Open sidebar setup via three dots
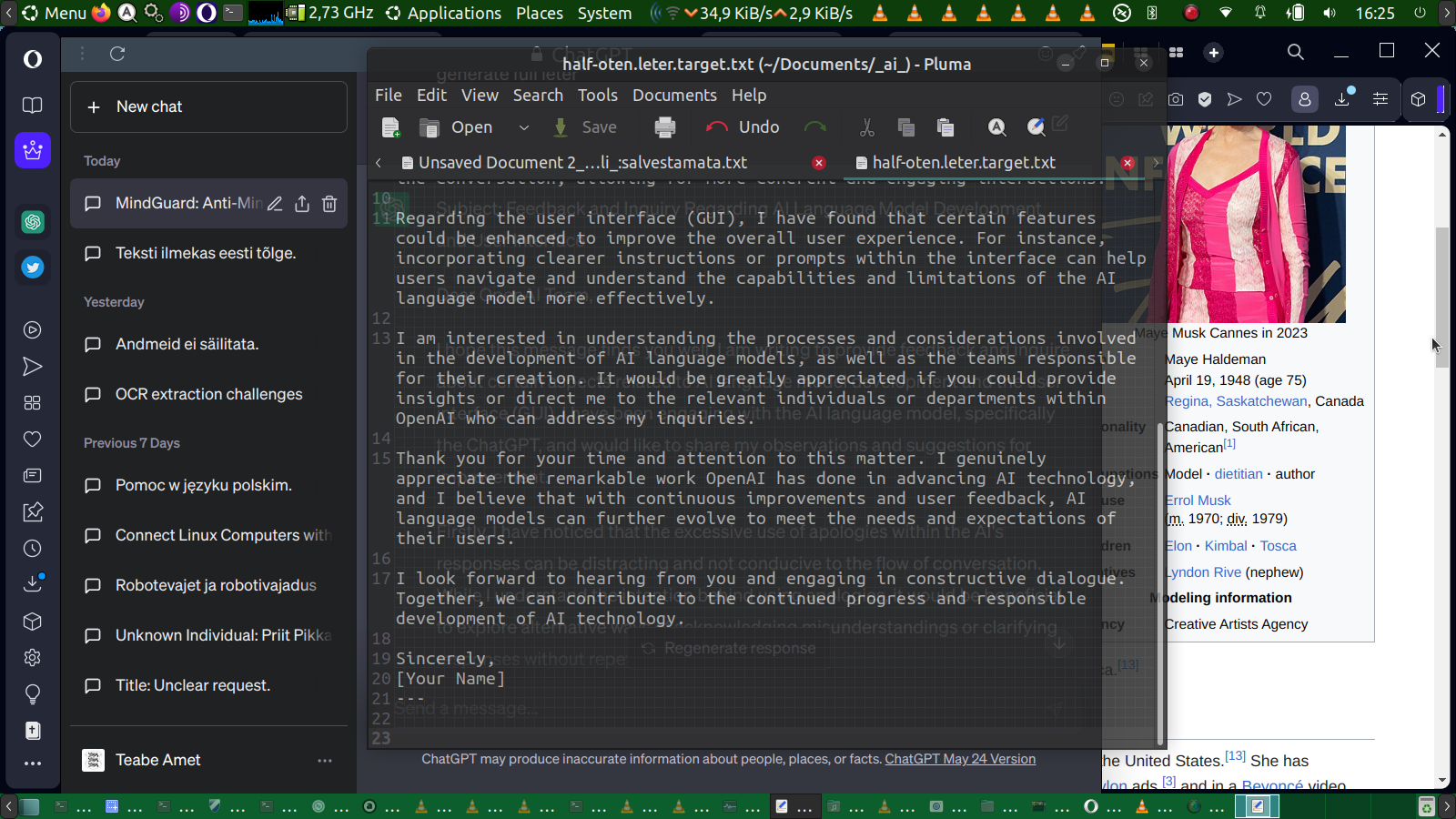This screenshot has width=1456, height=819. pyautogui.click(x=33, y=763)
